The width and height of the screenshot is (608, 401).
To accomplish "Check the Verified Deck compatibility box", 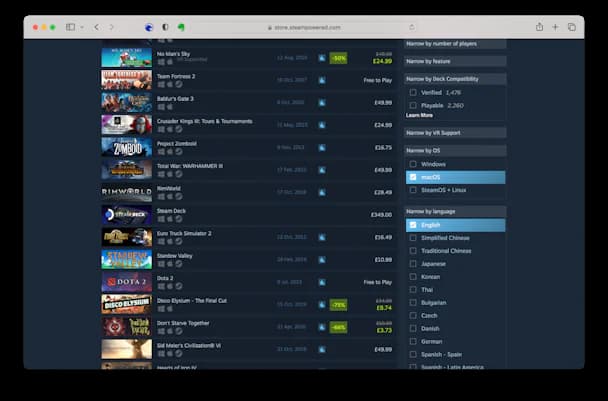I will 413,92.
